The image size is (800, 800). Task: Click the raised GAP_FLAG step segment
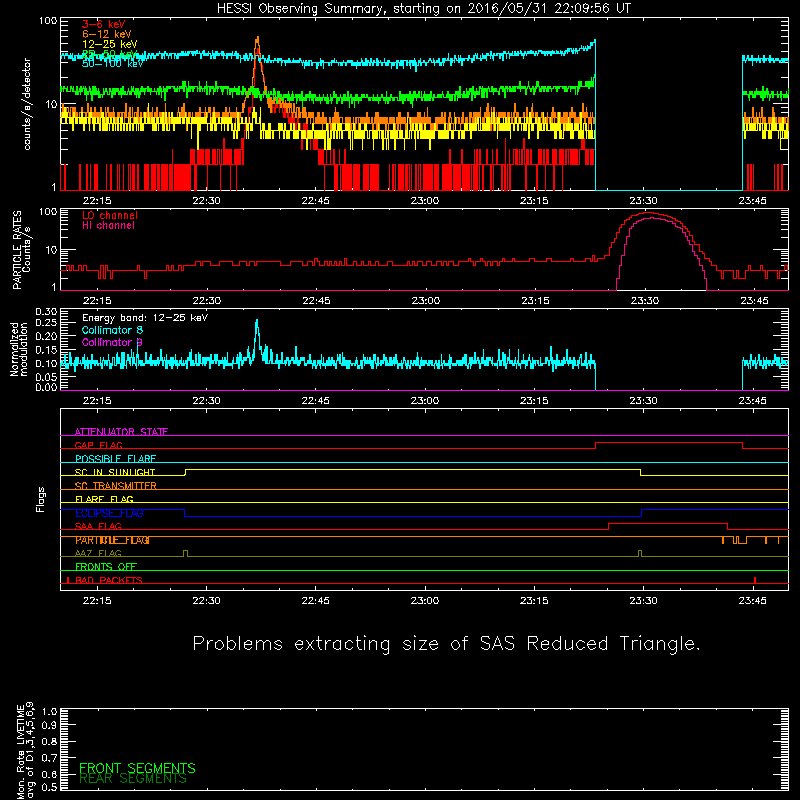(669, 442)
